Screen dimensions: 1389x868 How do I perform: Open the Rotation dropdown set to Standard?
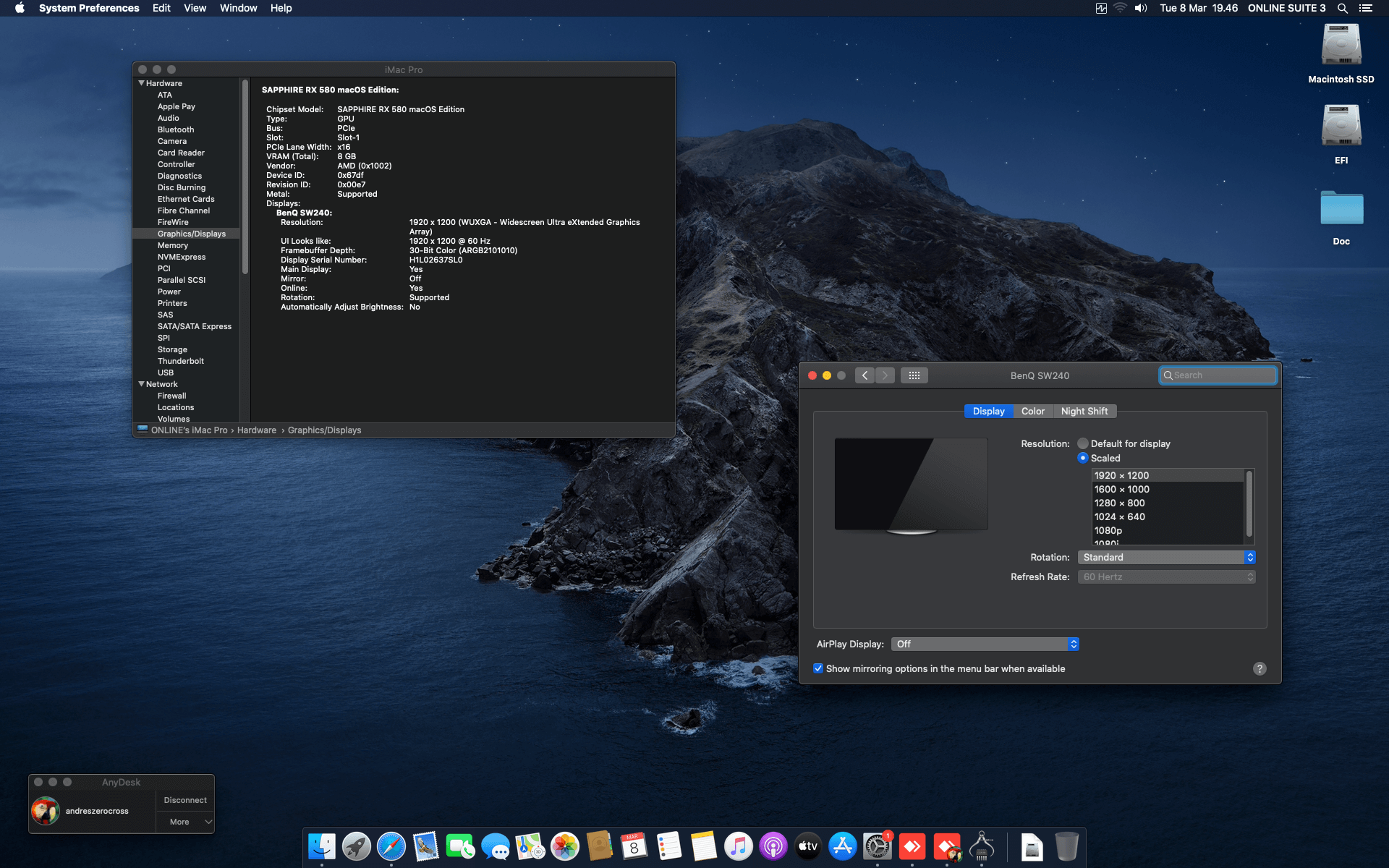(1165, 557)
